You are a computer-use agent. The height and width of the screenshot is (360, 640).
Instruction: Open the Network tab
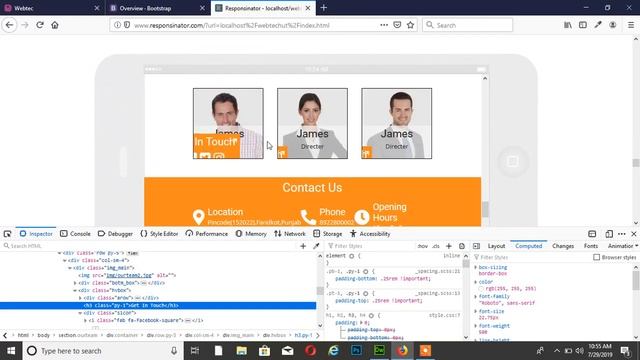pos(290,234)
